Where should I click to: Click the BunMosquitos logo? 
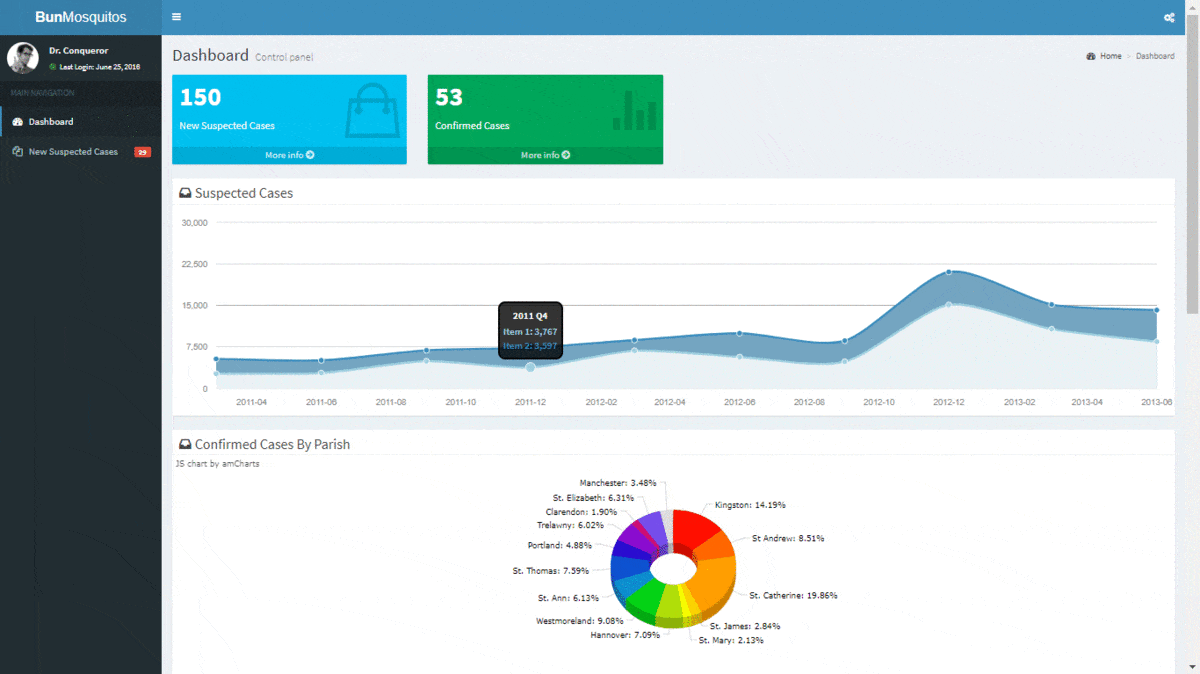80,17
